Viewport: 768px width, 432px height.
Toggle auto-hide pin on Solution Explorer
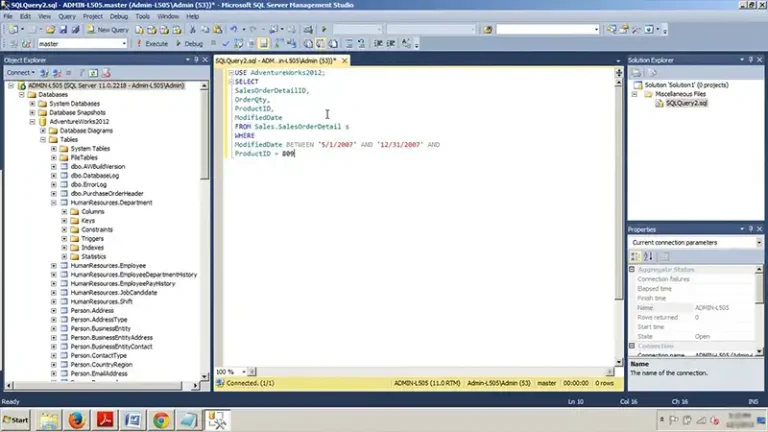tap(750, 60)
